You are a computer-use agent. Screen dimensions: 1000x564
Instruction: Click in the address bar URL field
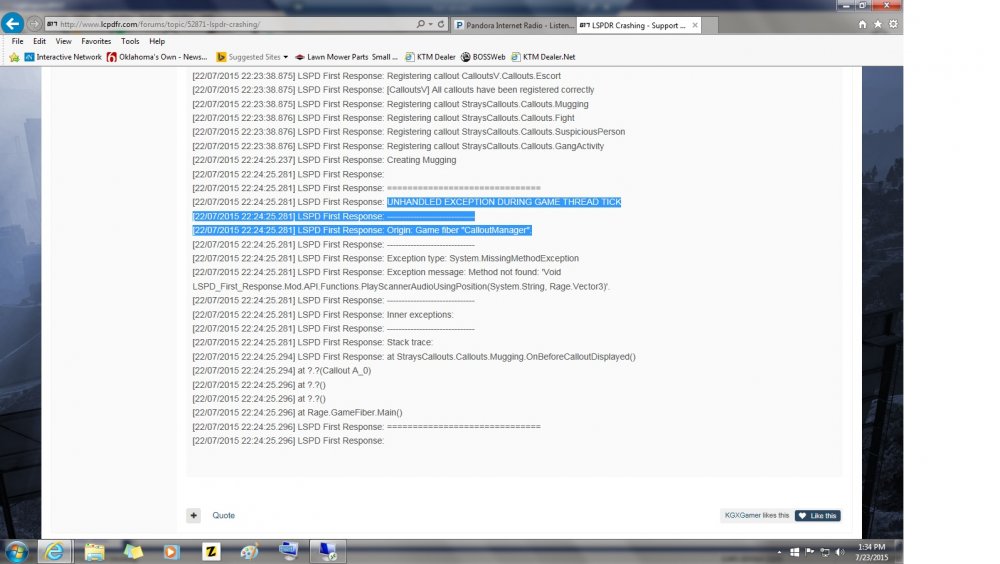tap(230, 24)
